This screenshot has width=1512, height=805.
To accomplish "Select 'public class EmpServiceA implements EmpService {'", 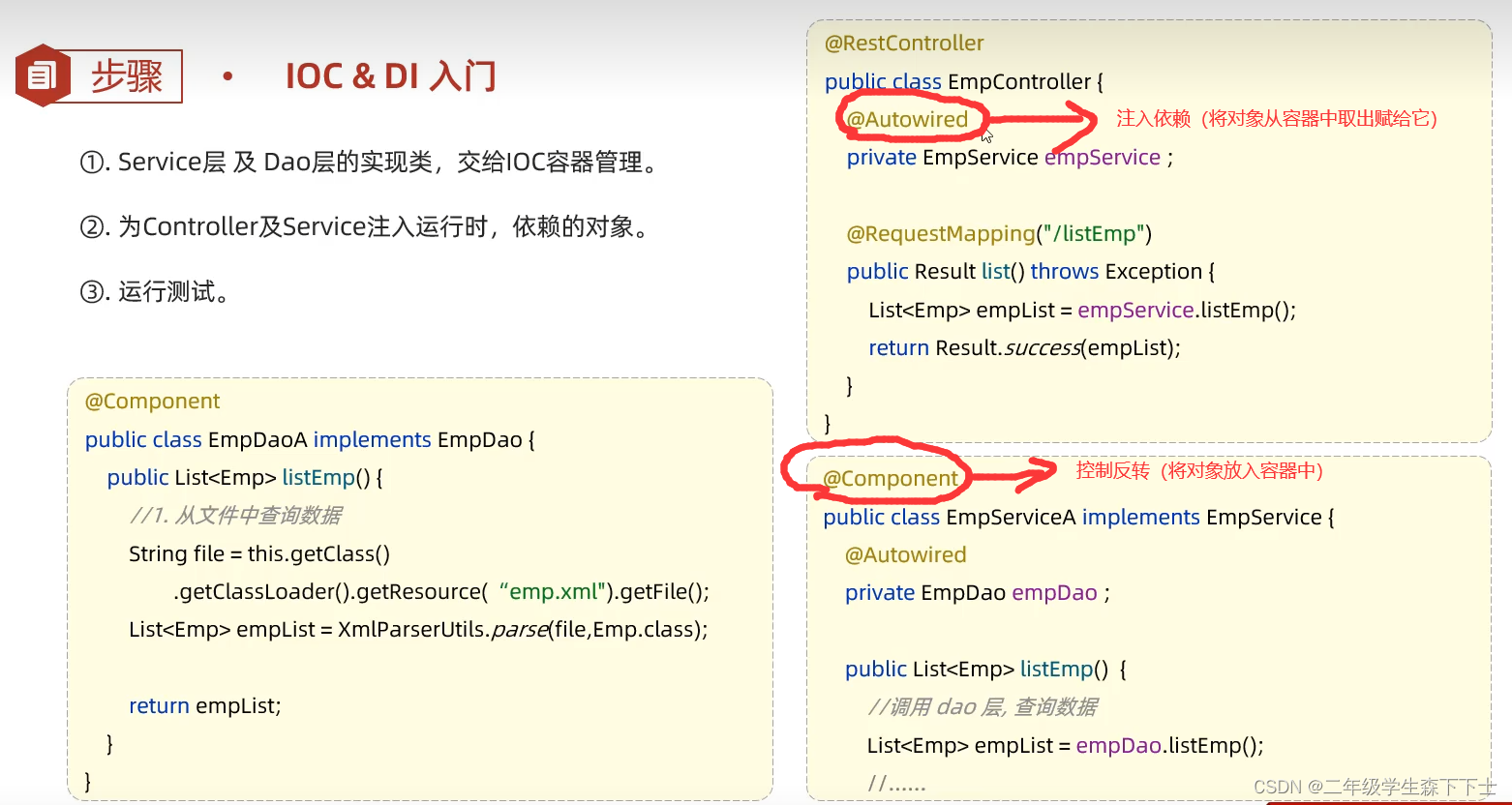I will [1079, 518].
